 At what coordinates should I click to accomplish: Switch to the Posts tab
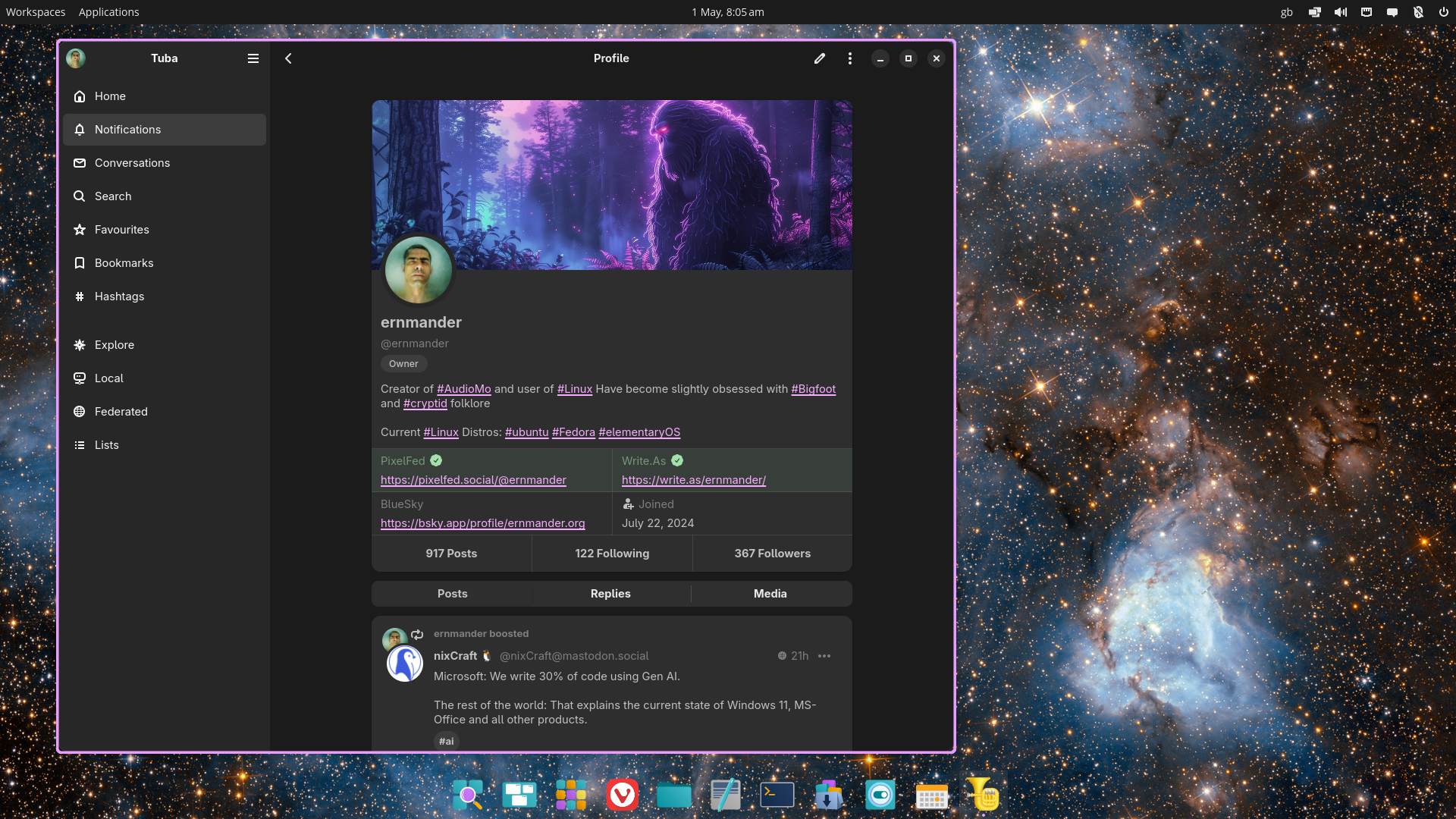tap(452, 594)
